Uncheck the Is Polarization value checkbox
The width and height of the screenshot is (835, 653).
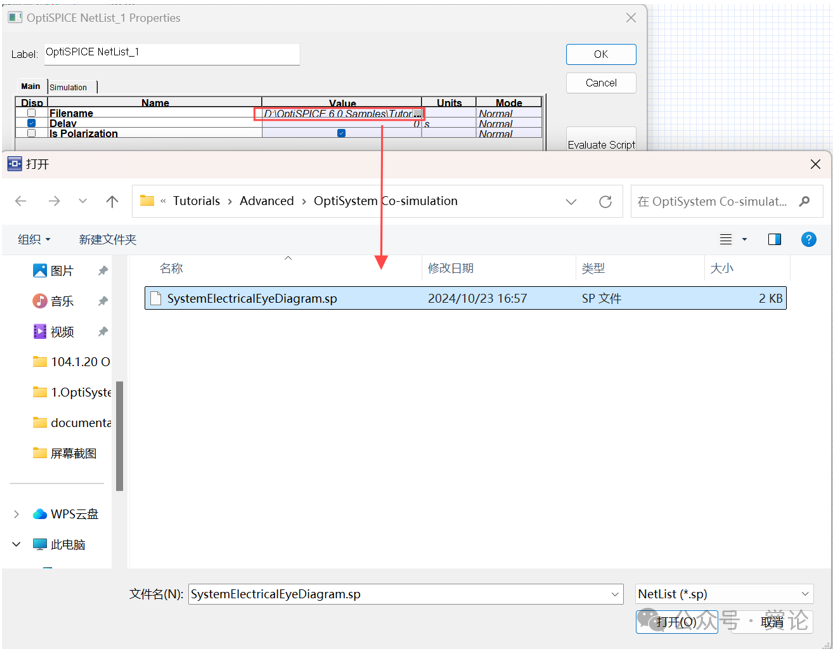tap(341, 133)
